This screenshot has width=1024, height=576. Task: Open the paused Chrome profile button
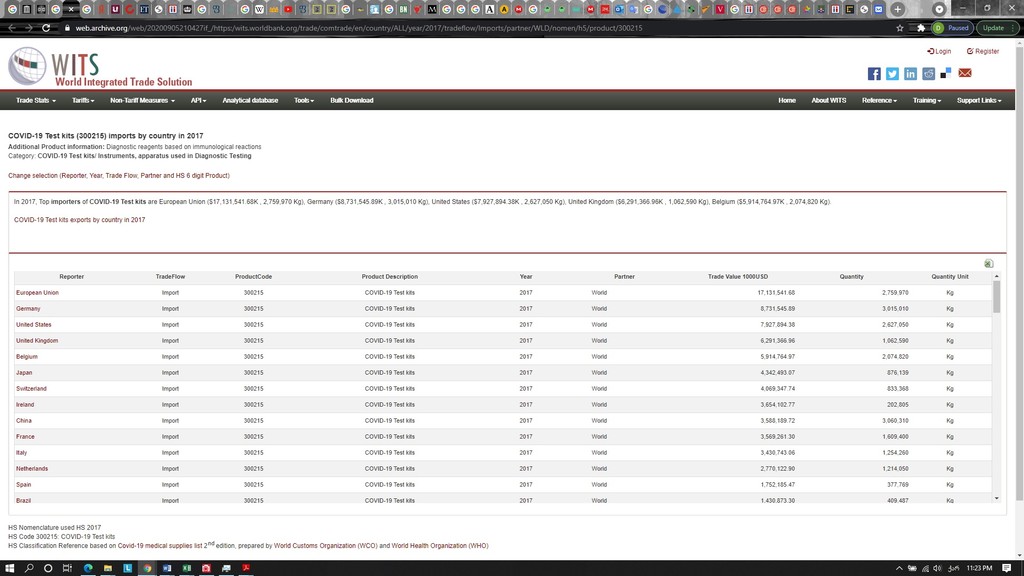coord(952,28)
